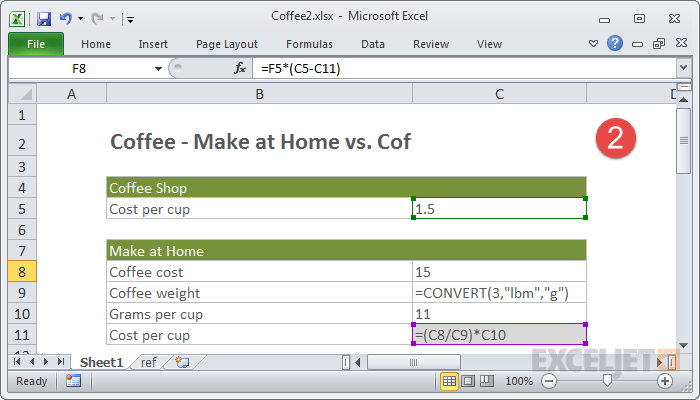Image resolution: width=700 pixels, height=400 pixels.
Task: Select the highlighted row 8 header
Action: click(x=22, y=272)
